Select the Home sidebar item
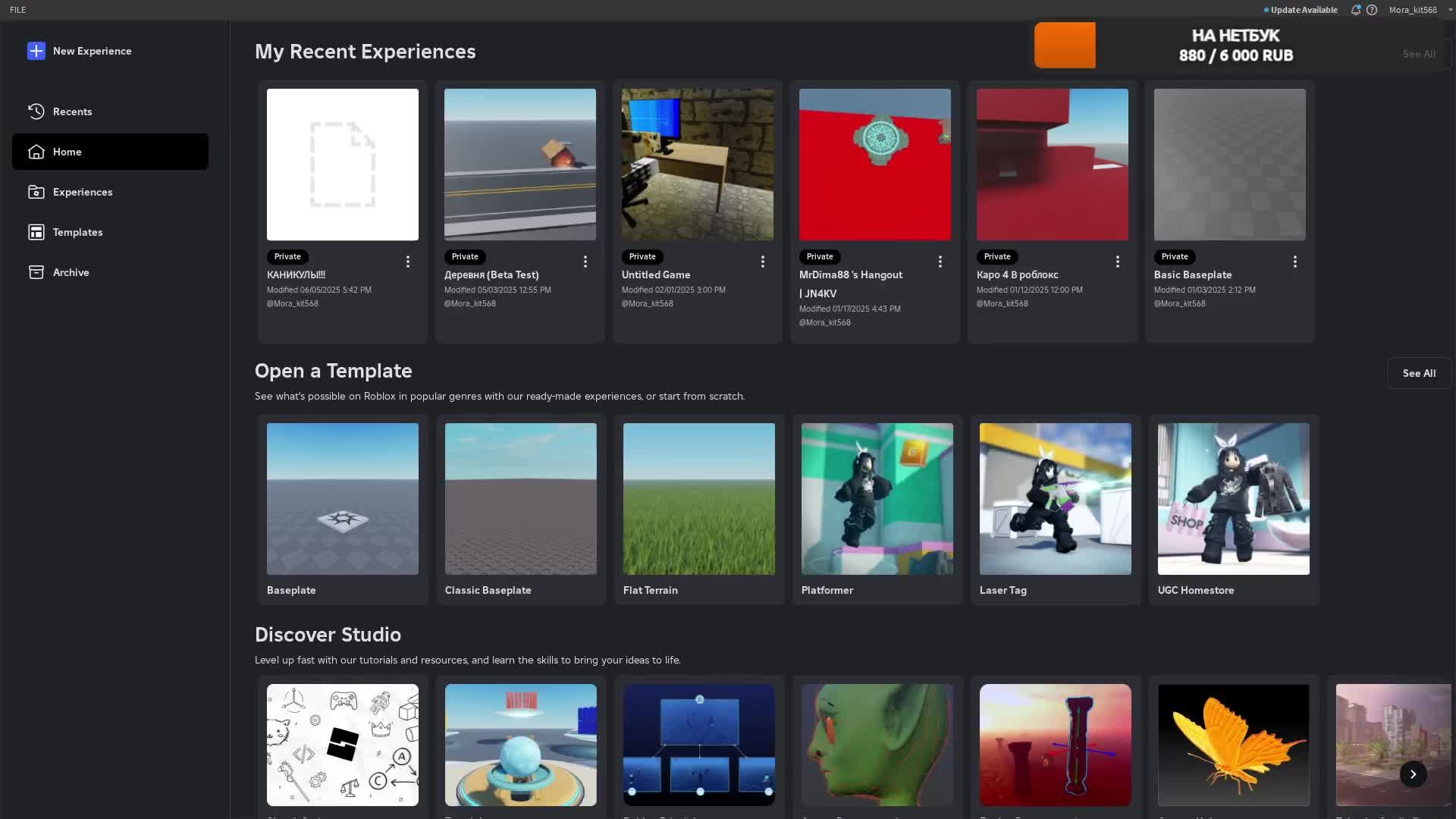Screen dimensions: 1456x819 [x=110, y=152]
